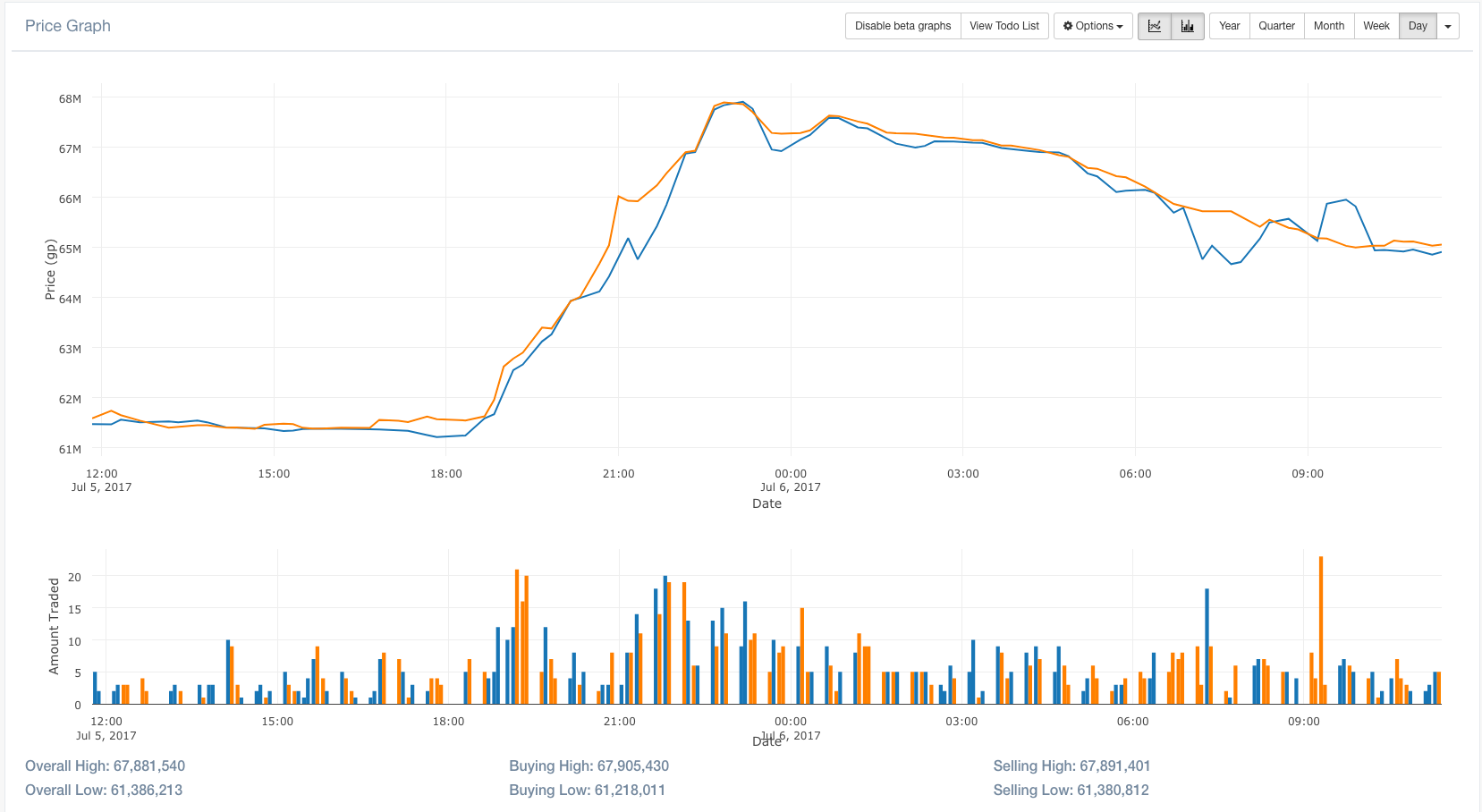Click Disable beta graphs button
This screenshot has width=1482, height=812.
902,26
